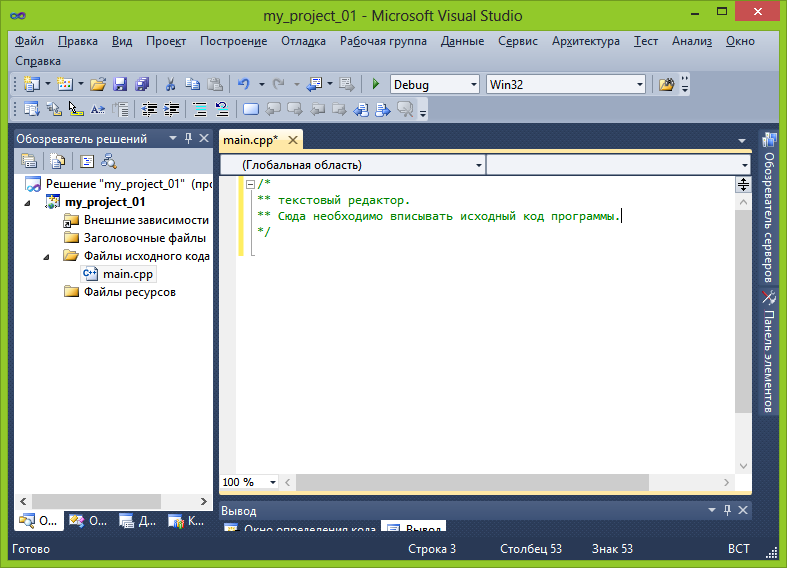Image resolution: width=787 pixels, height=568 pixels.
Task: Start debugging with the green play arrow
Action: 375,84
